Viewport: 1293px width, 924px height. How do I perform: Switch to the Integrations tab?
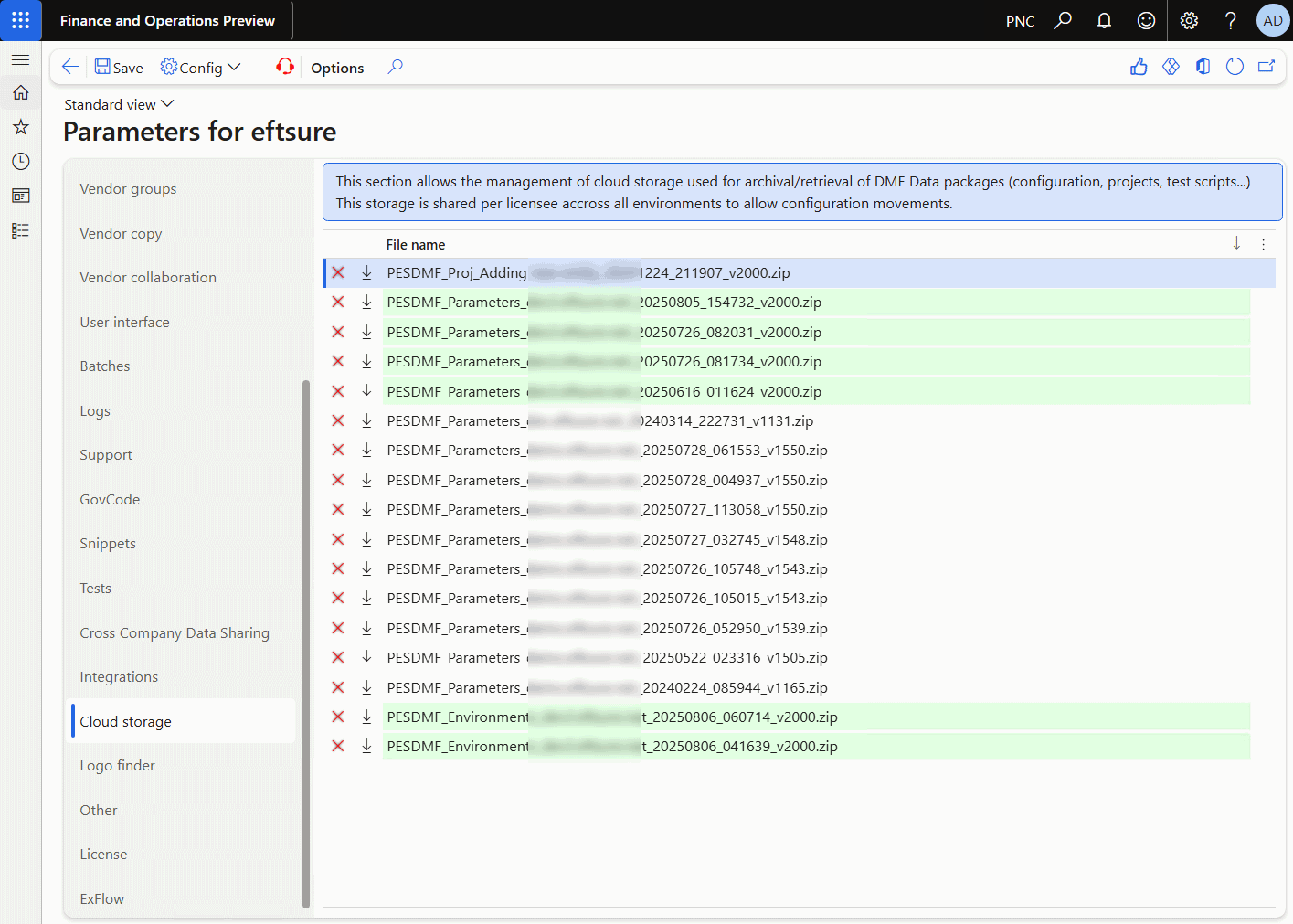(x=119, y=677)
